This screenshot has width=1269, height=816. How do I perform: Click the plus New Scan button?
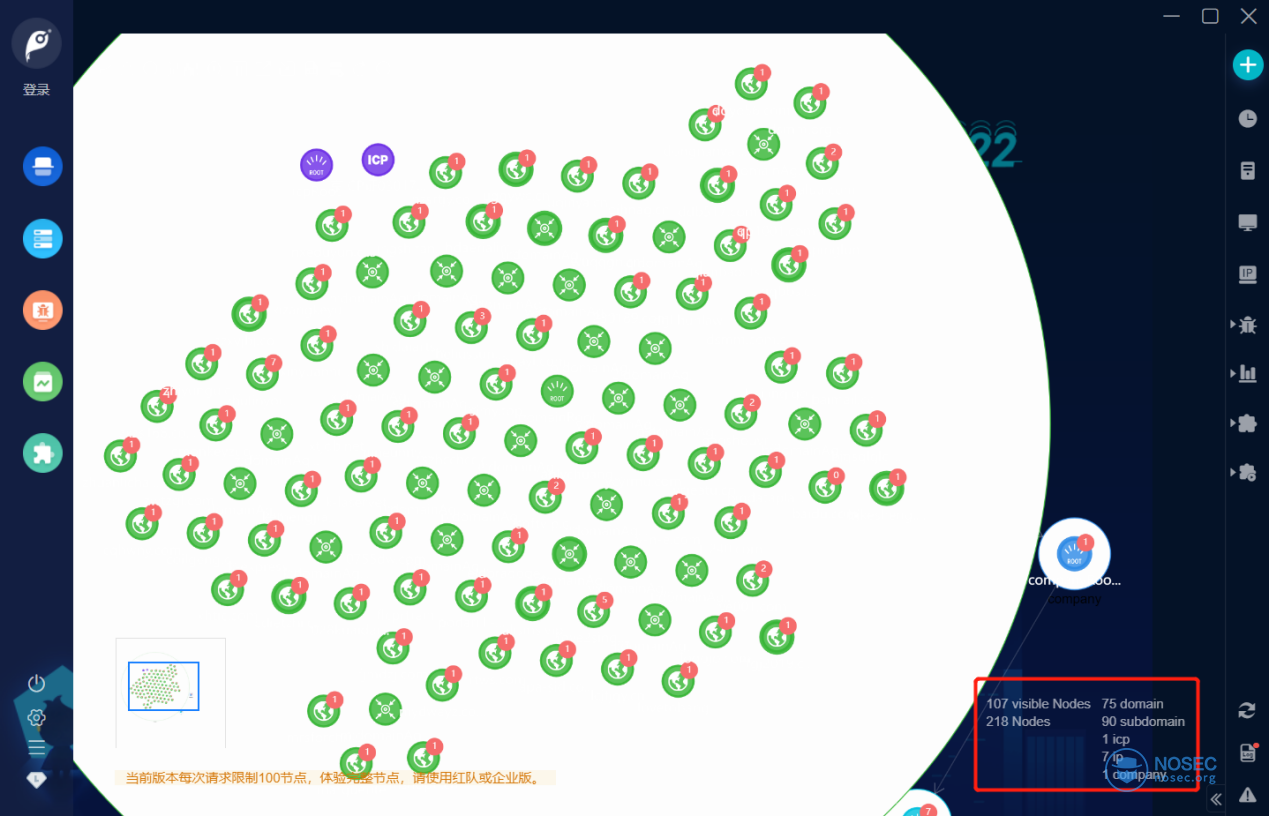pos(1247,65)
